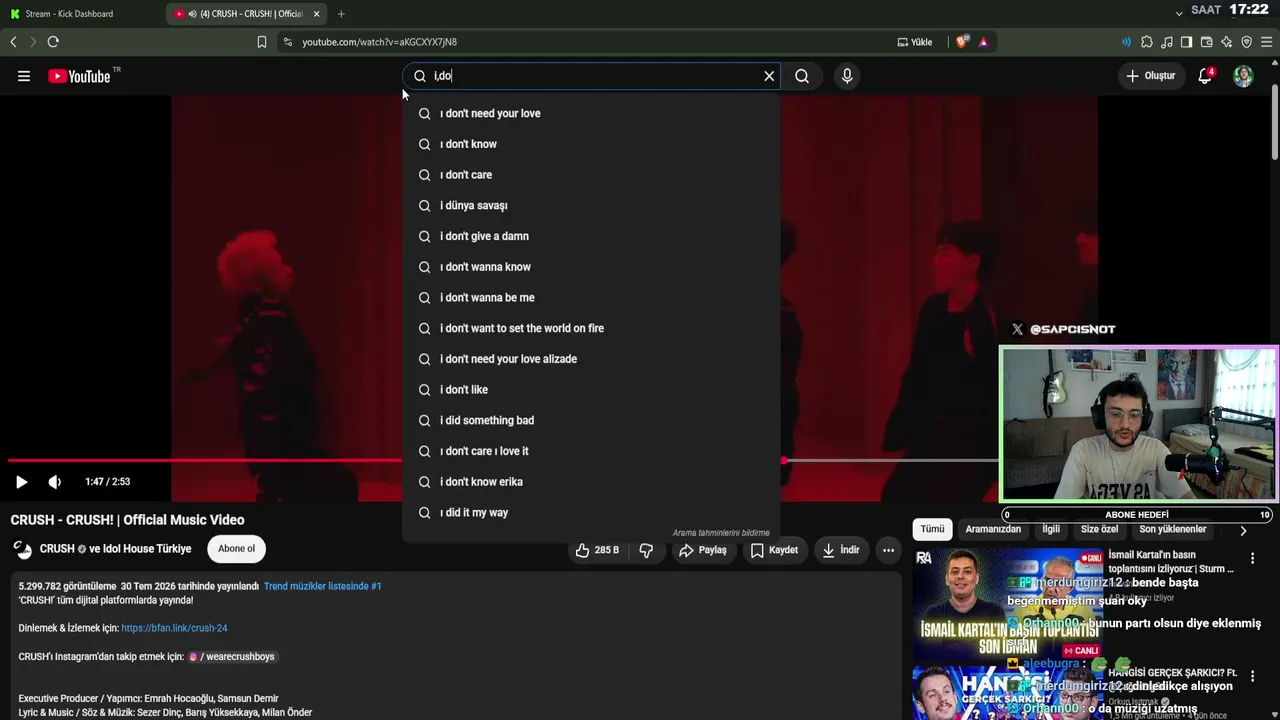This screenshot has height=720, width=1280.
Task: Reload the current page
Action: (53, 42)
